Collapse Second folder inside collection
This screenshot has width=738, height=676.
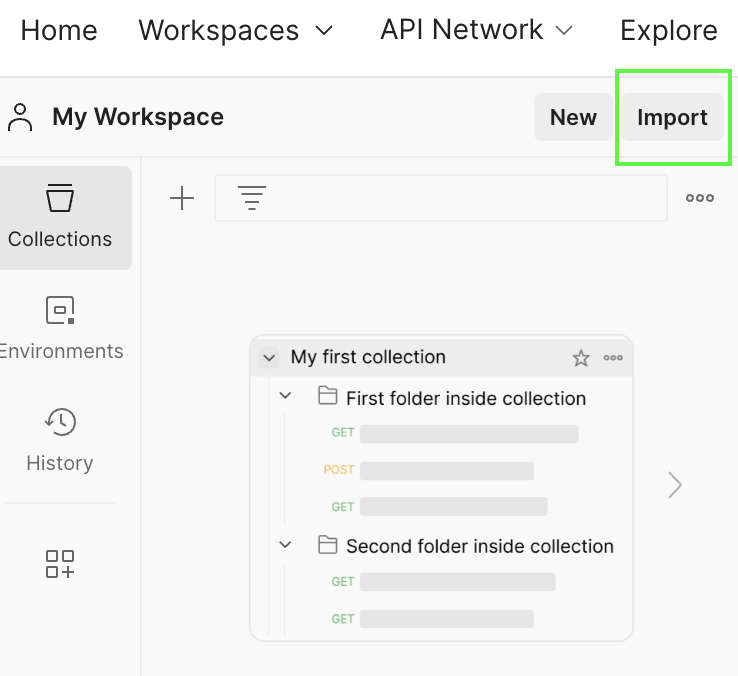(x=285, y=545)
